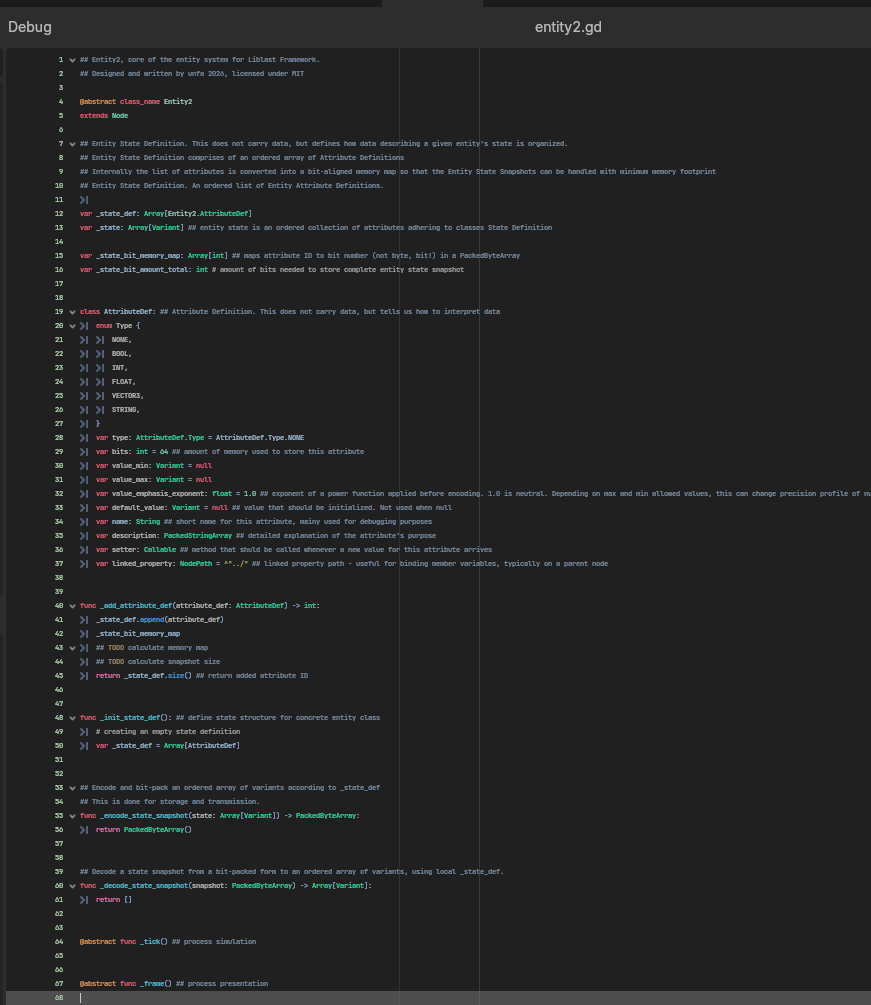Fold the AttributeDef class at line 19

pyautogui.click(x=72, y=312)
